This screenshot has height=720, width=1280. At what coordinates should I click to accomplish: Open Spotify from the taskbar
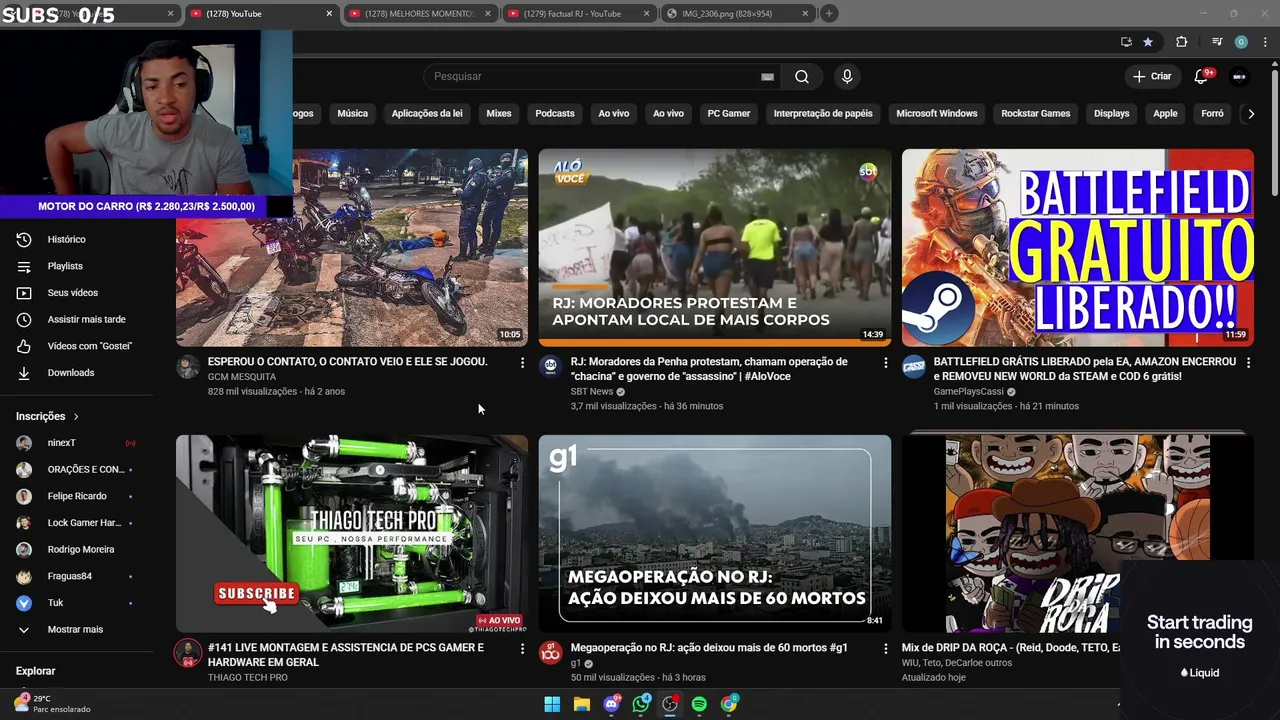[x=699, y=704]
